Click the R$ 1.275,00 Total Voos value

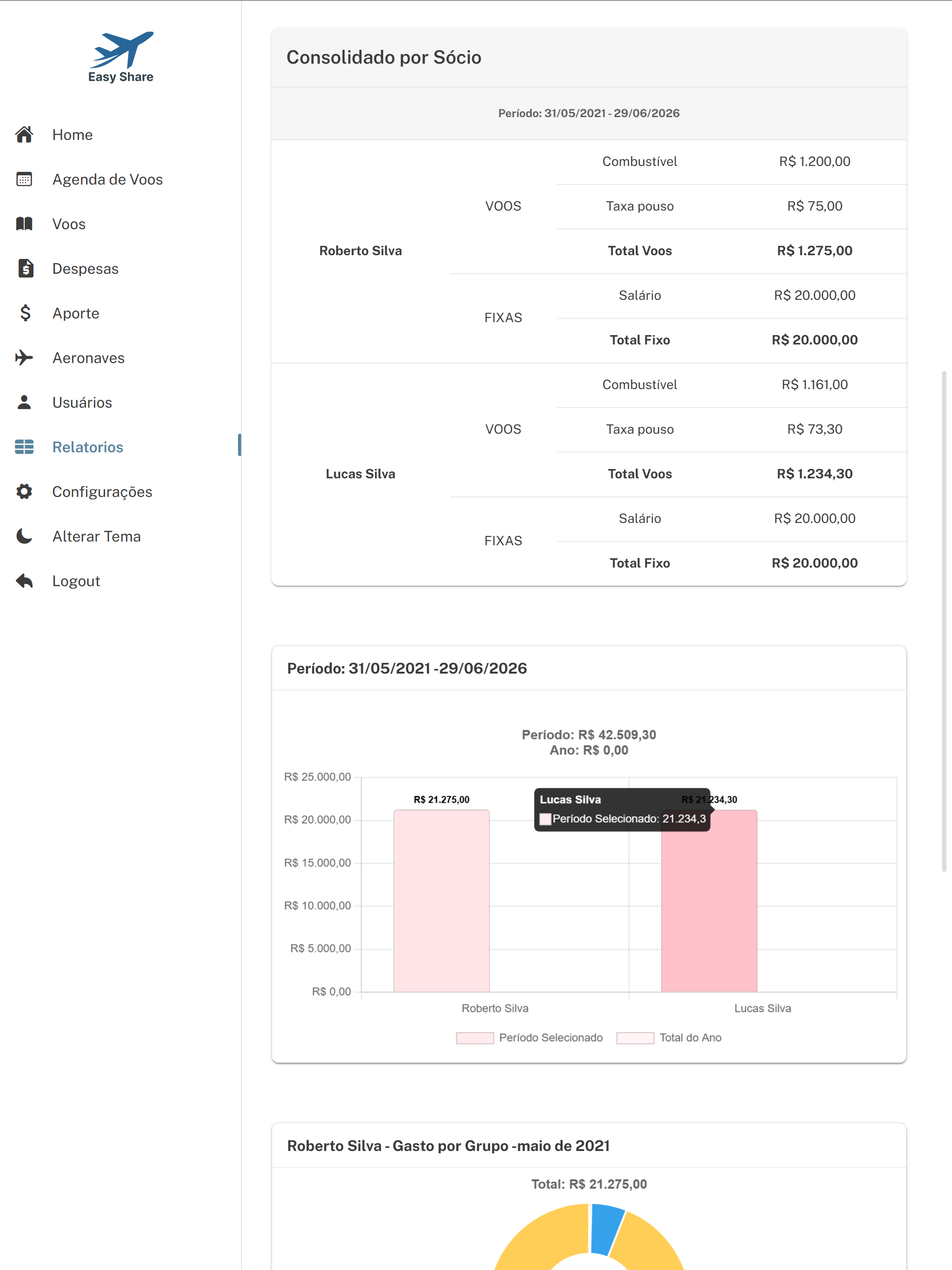[814, 251]
